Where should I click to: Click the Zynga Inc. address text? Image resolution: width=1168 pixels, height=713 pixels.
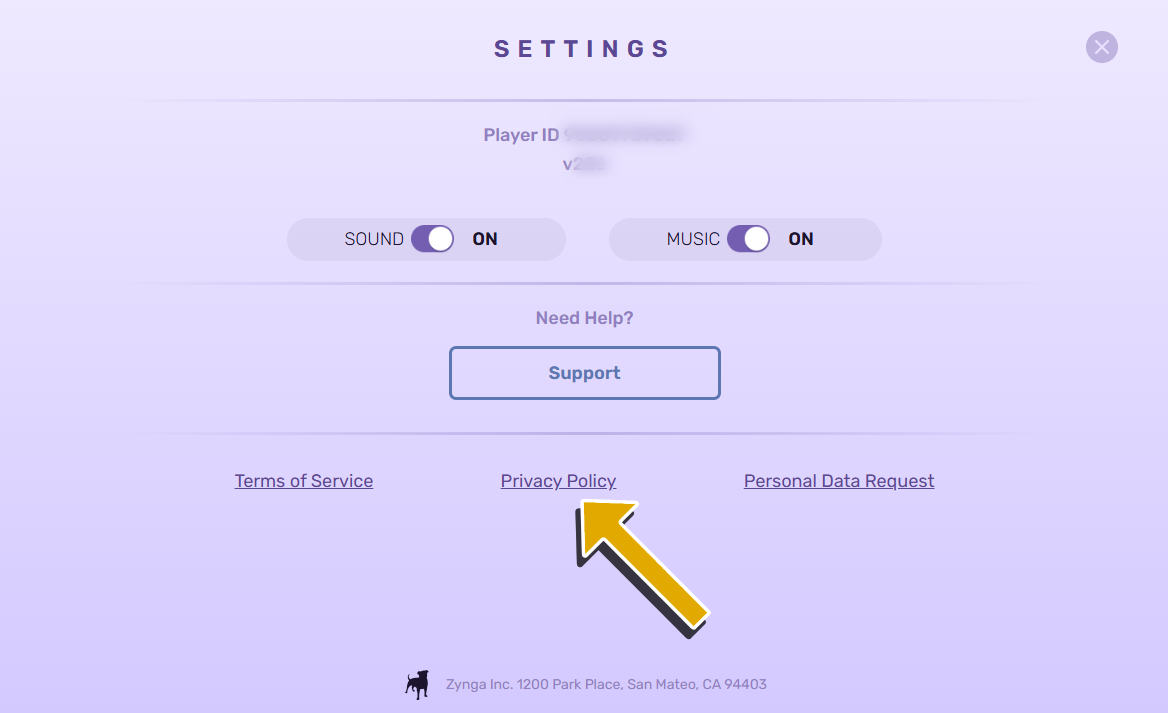coord(606,685)
